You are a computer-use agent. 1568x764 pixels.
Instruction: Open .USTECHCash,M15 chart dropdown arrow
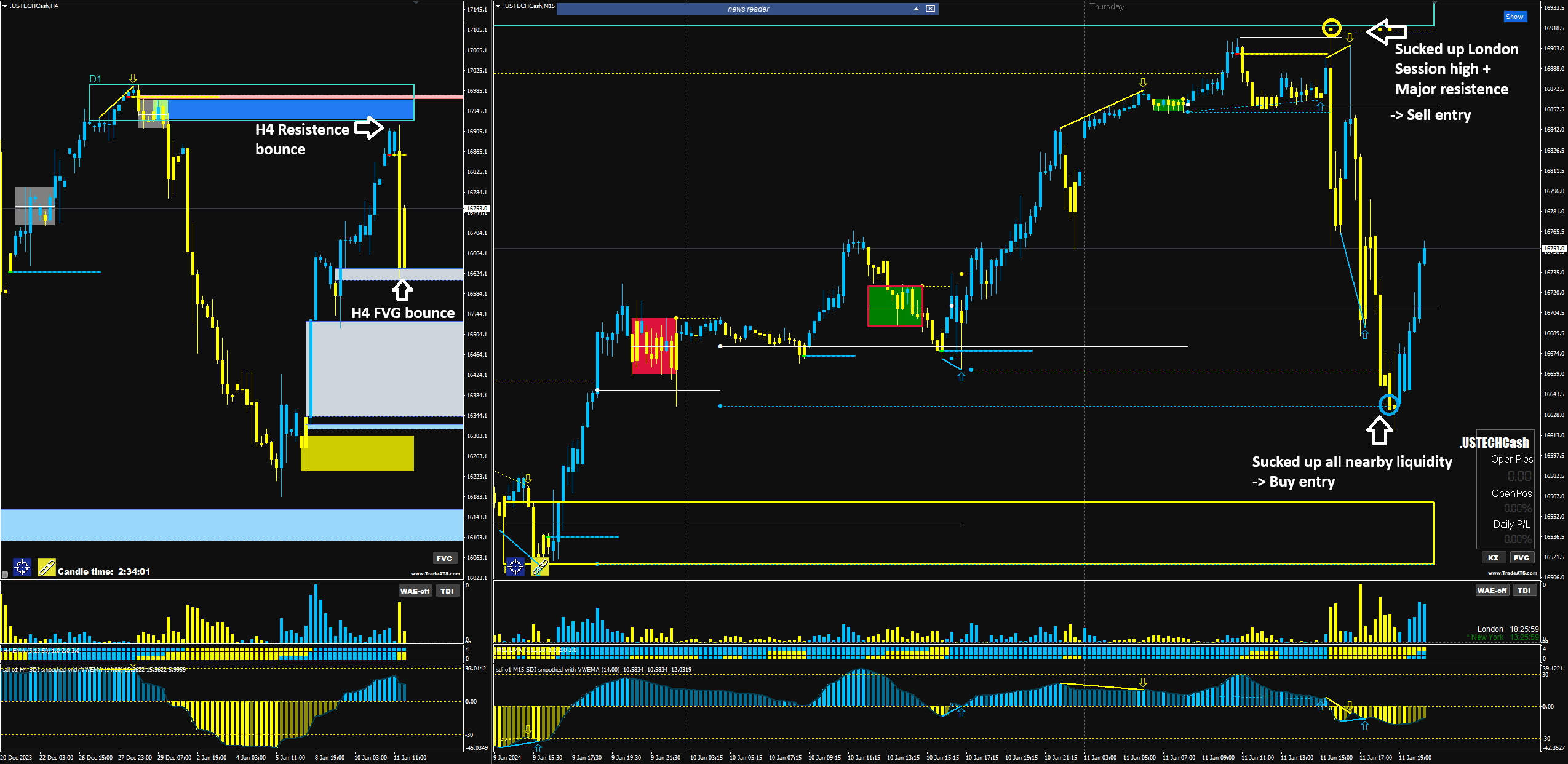pyautogui.click(x=498, y=6)
